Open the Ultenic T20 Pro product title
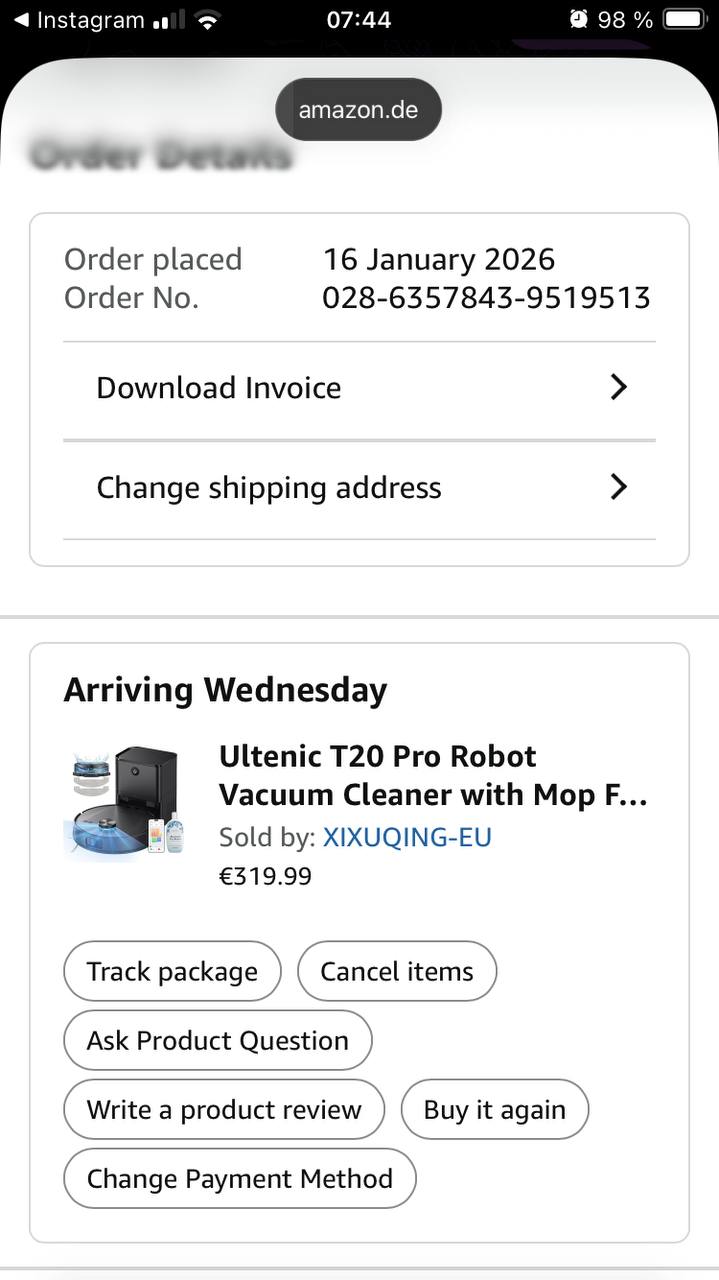 pyautogui.click(x=433, y=776)
